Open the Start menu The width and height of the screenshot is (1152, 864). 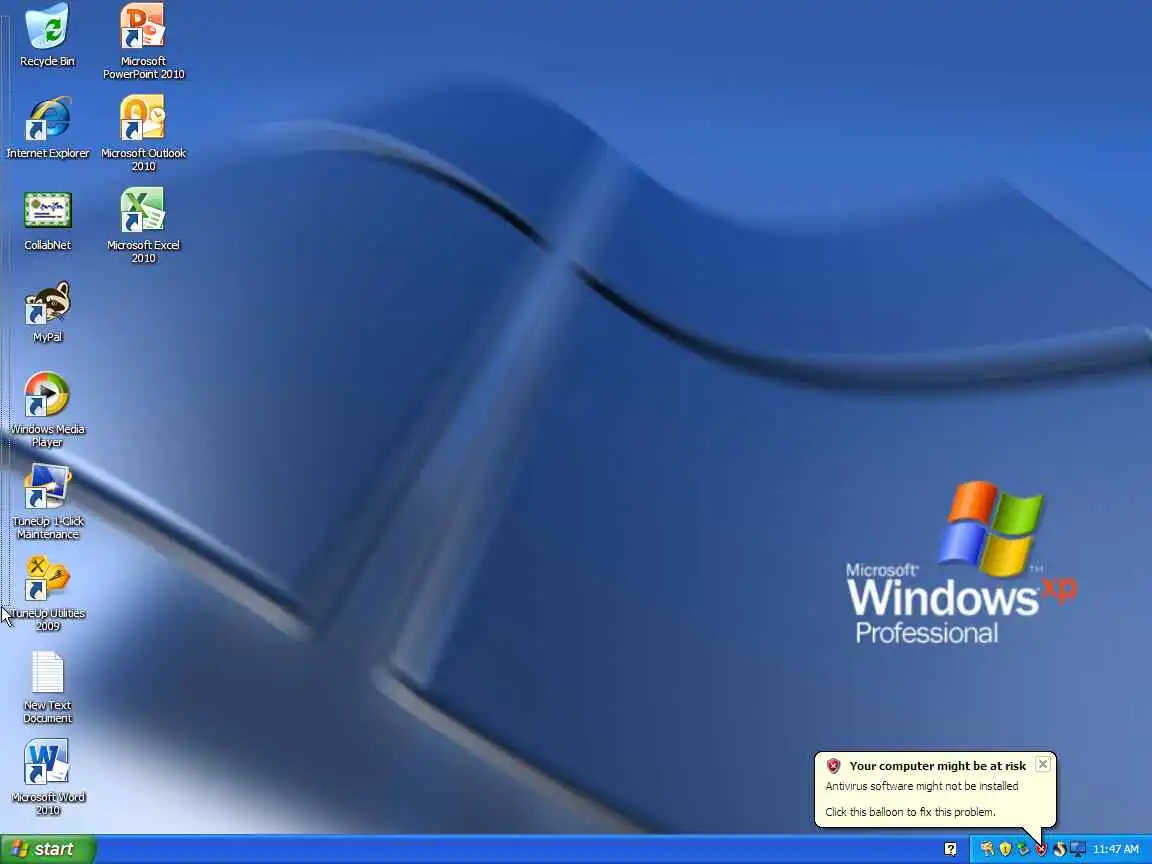48,849
